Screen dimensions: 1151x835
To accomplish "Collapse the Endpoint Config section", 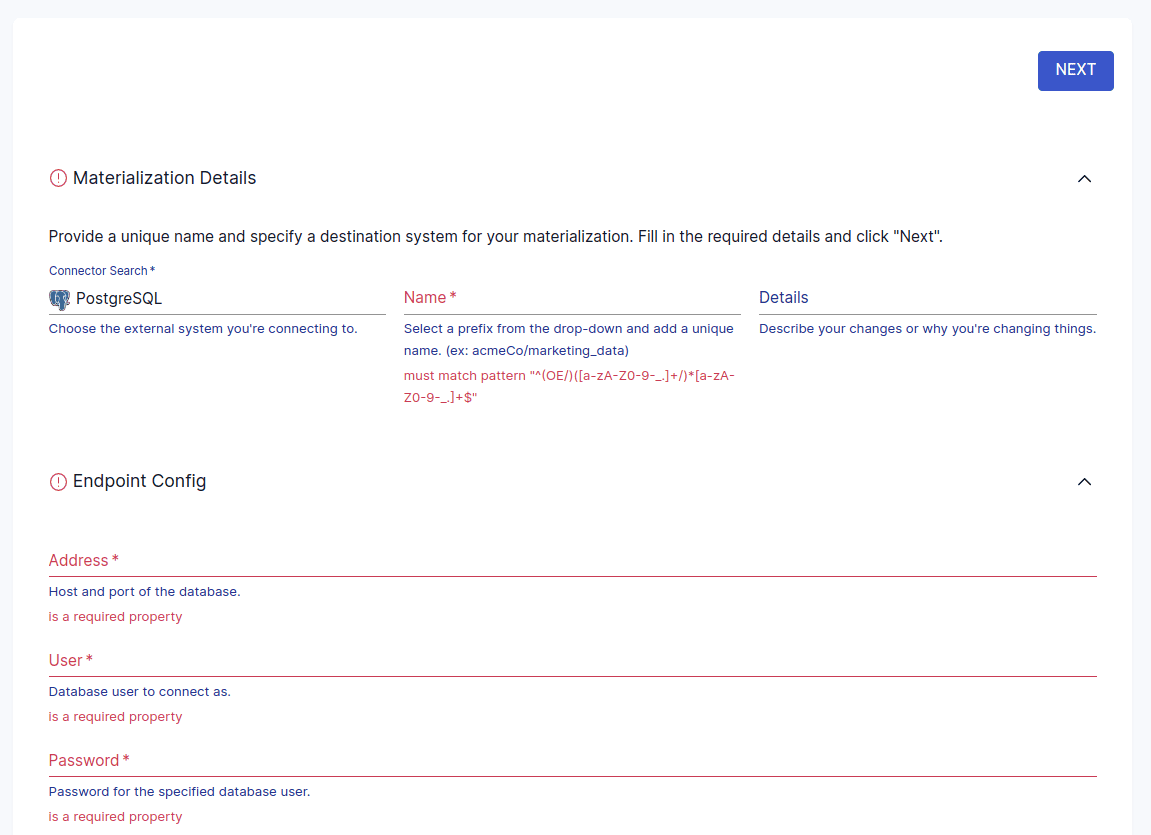I will 1084,482.
